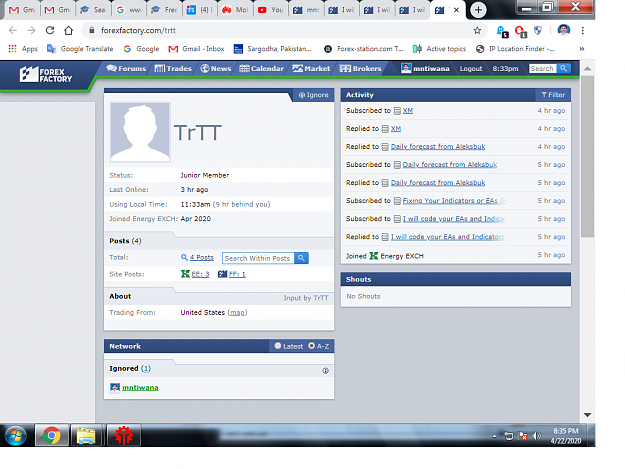Viewport: 625px width, 469px height.
Task: Open the Market menu
Action: click(311, 69)
